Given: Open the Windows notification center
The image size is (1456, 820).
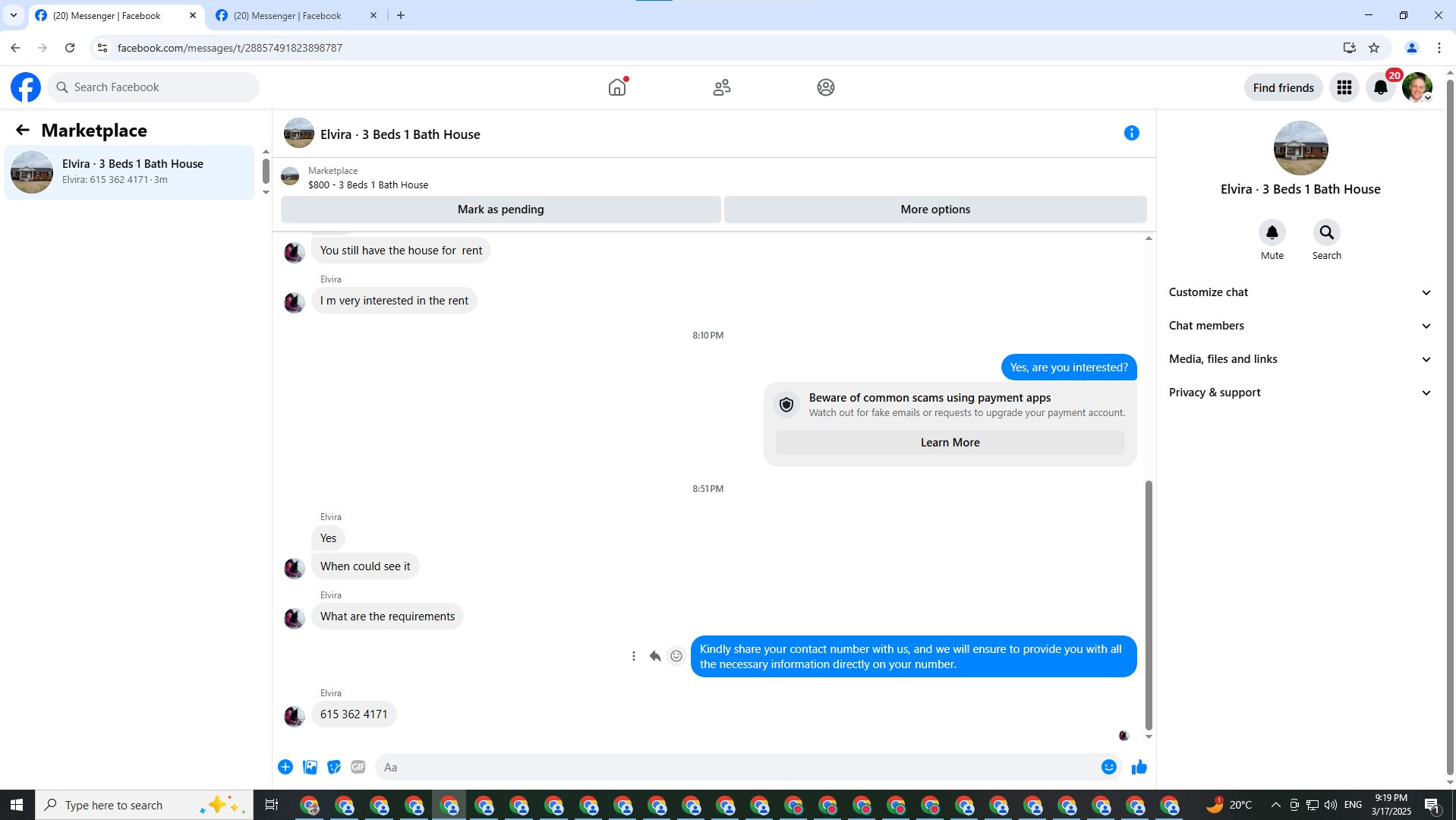Looking at the screenshot, I should [x=1432, y=805].
